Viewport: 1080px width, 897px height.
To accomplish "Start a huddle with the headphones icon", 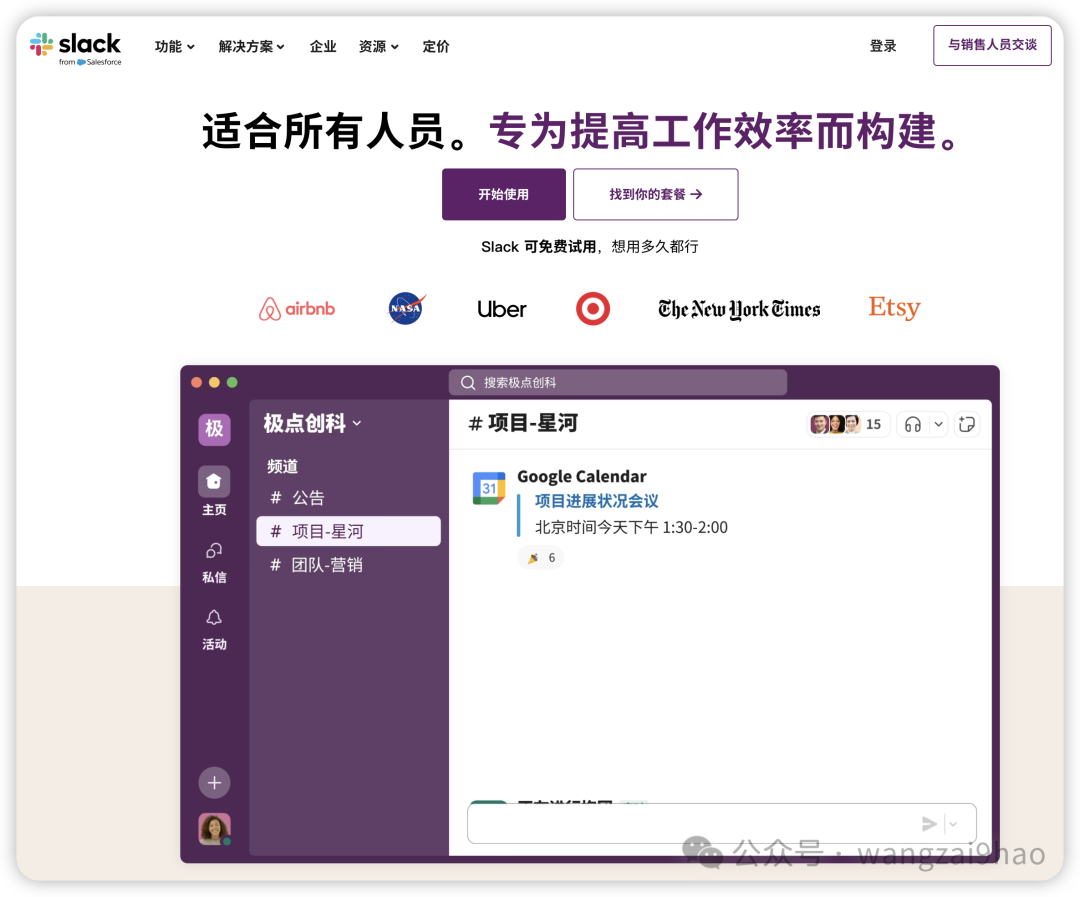I will click(913, 424).
